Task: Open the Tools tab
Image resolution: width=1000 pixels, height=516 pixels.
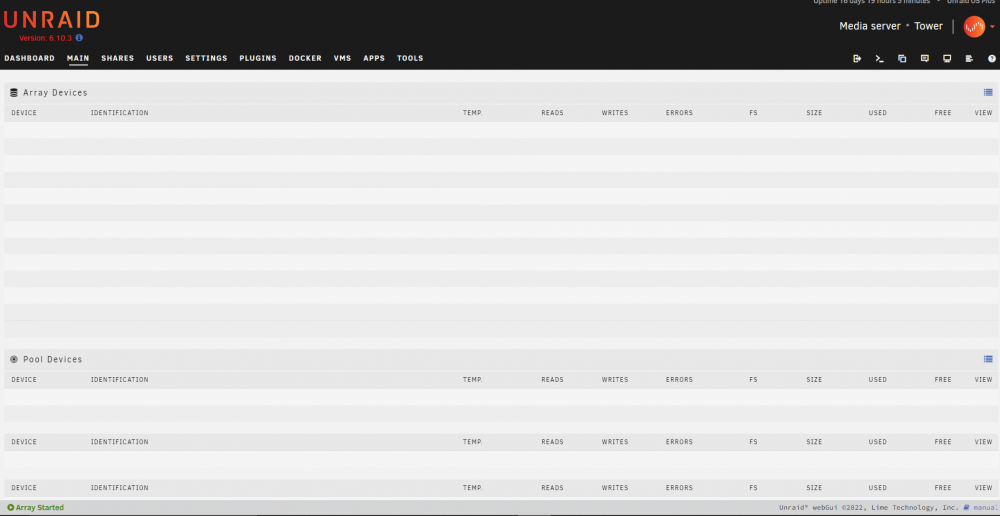Action: pos(410,58)
